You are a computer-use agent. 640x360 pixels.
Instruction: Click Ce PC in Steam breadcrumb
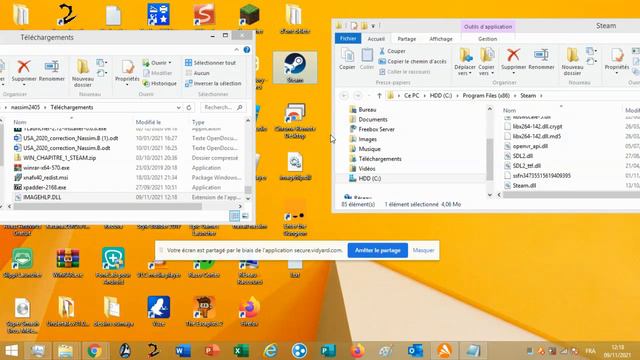(x=411, y=96)
